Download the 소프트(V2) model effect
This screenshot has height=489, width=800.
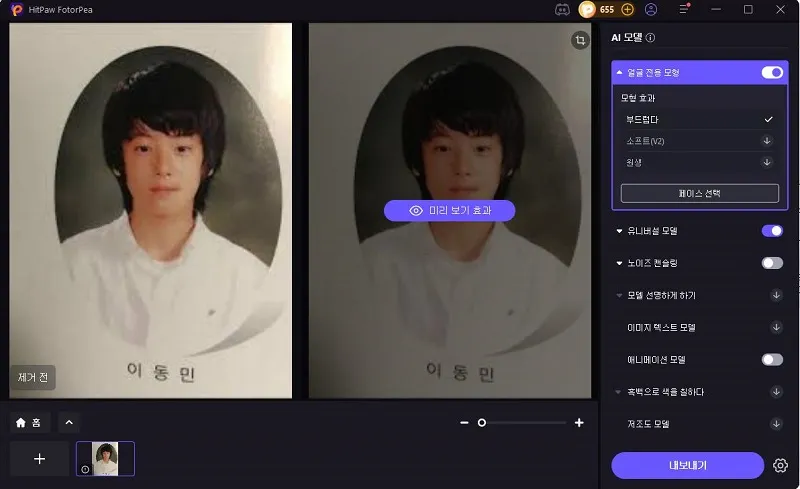click(766, 141)
